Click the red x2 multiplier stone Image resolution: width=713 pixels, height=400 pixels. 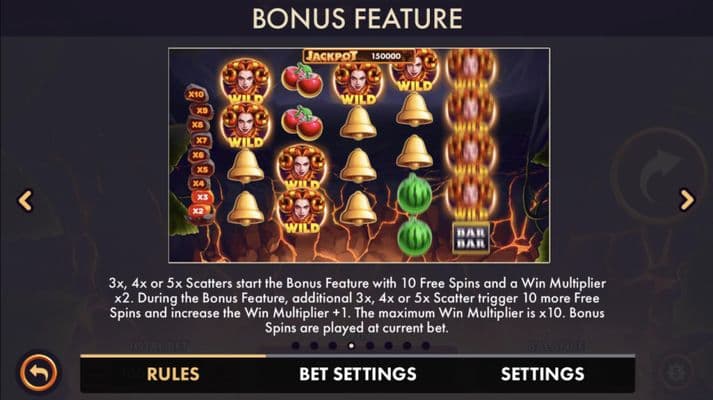click(x=199, y=211)
